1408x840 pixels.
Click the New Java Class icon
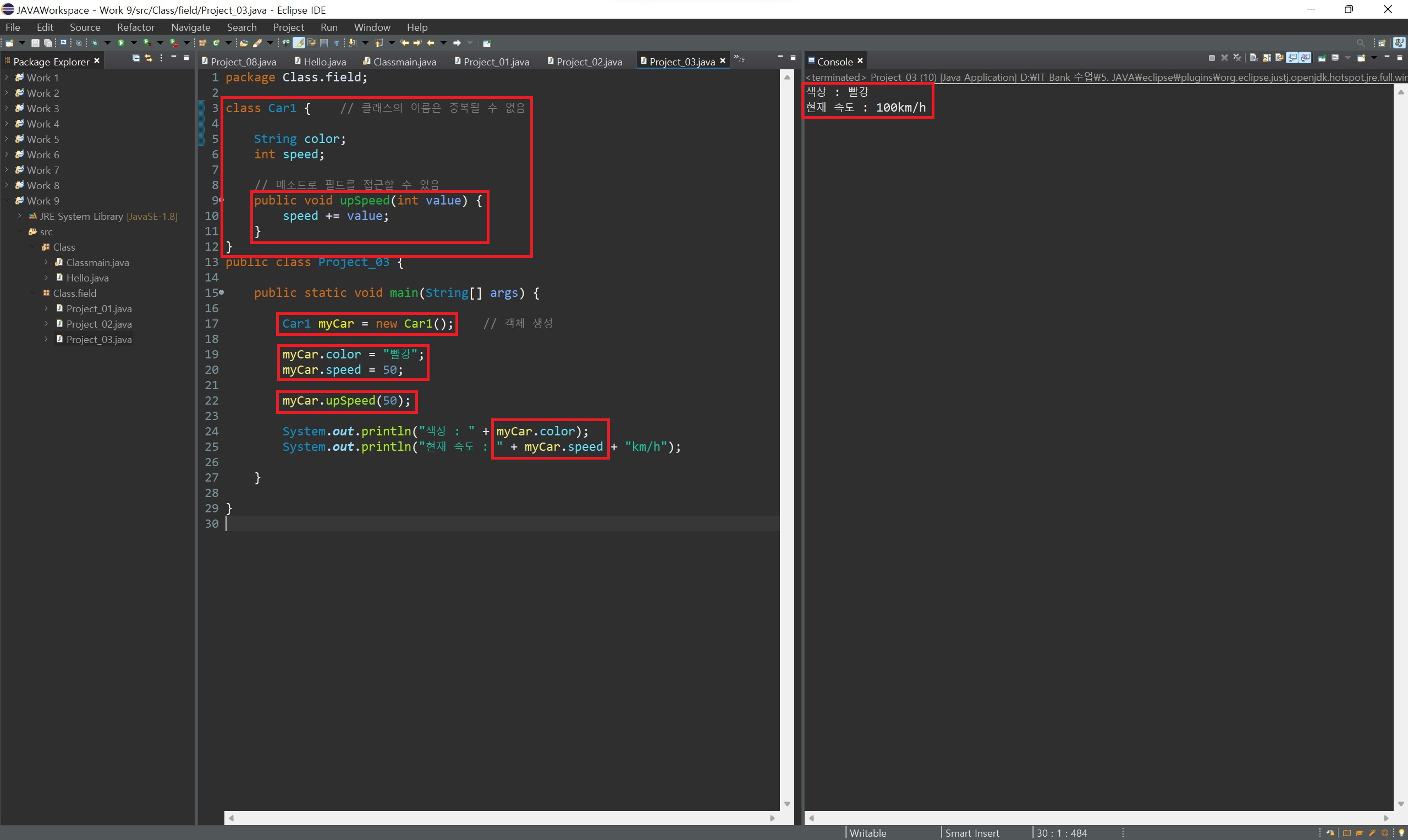point(216,43)
